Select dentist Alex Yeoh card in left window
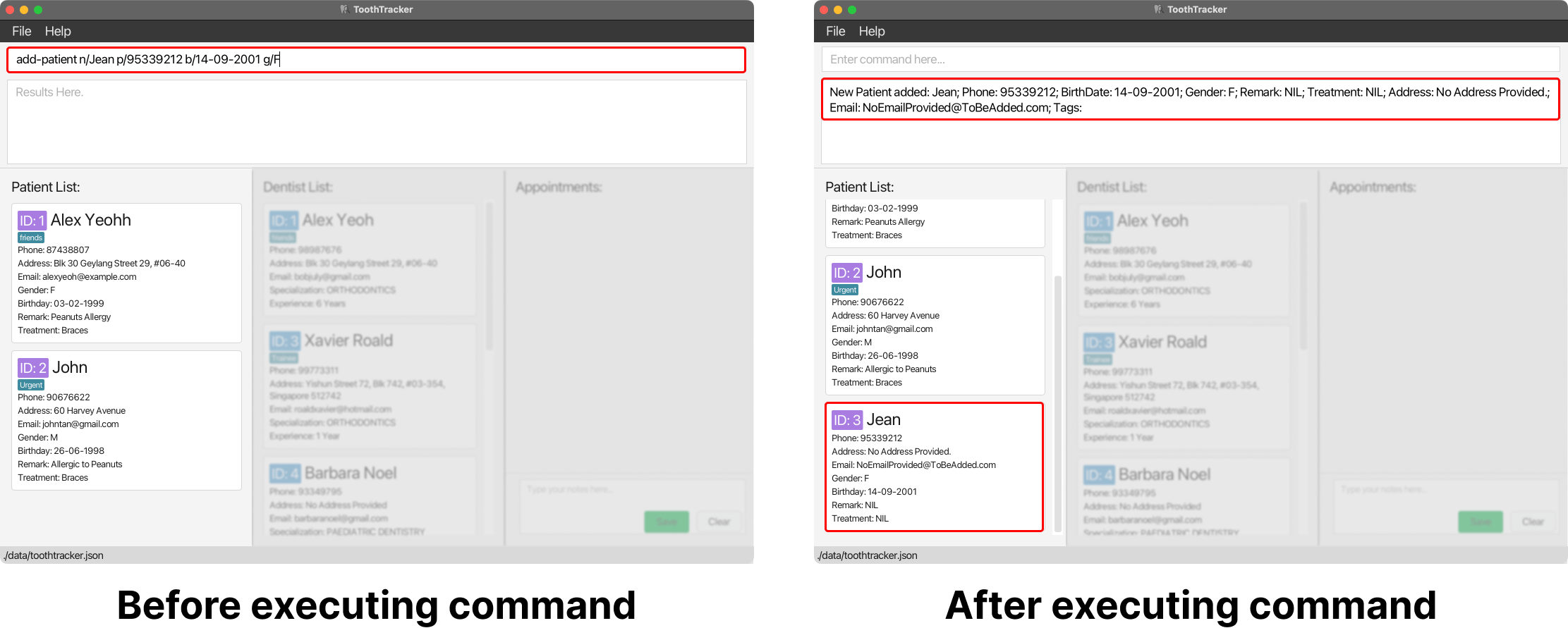Viewport: 1568px width, 628px height. [x=370, y=259]
